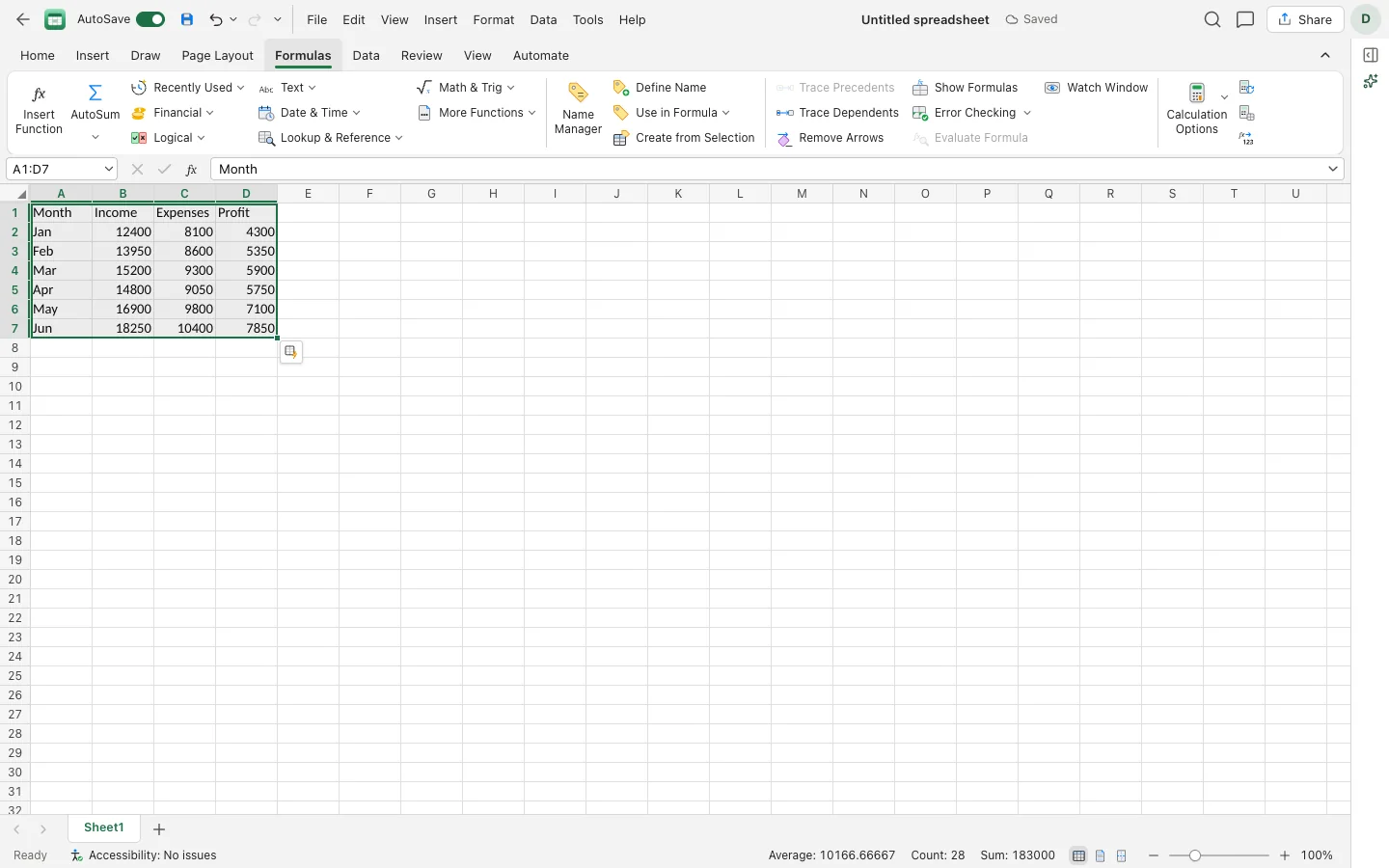Expand the formula bar chevron

point(1333,169)
